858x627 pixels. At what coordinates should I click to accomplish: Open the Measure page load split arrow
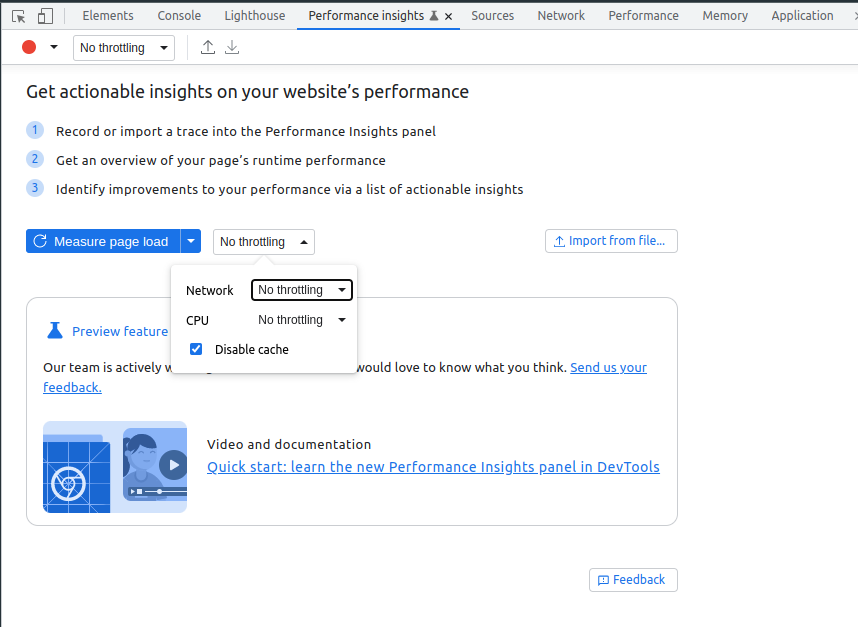coord(191,241)
